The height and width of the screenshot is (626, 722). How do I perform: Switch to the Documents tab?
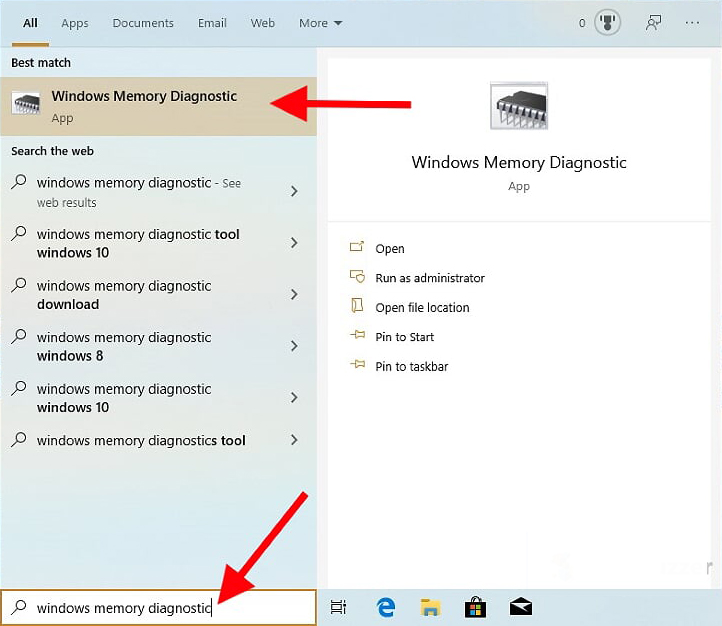coord(143,23)
